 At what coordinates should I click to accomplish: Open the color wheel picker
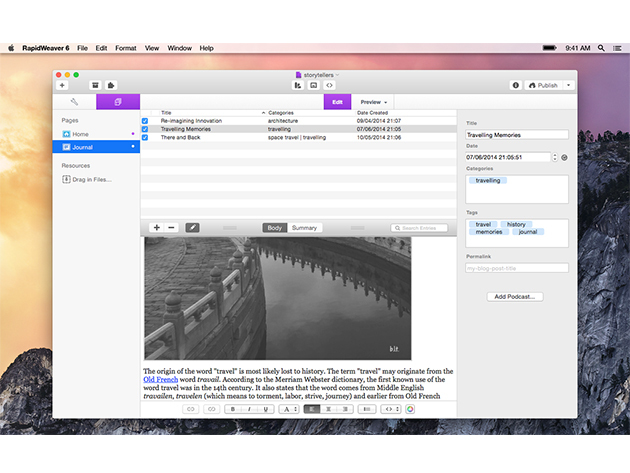(x=410, y=409)
